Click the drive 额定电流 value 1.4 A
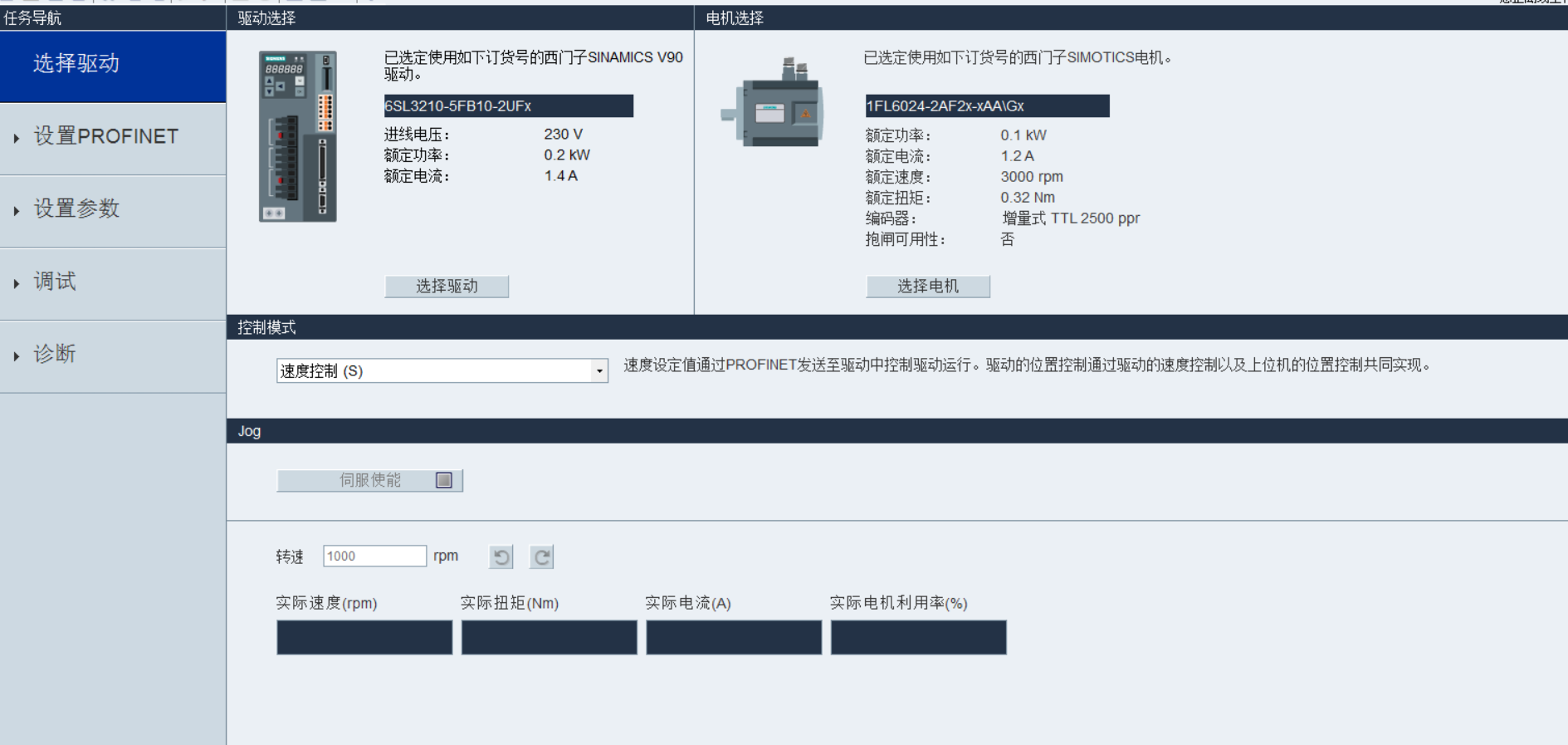 click(561, 175)
